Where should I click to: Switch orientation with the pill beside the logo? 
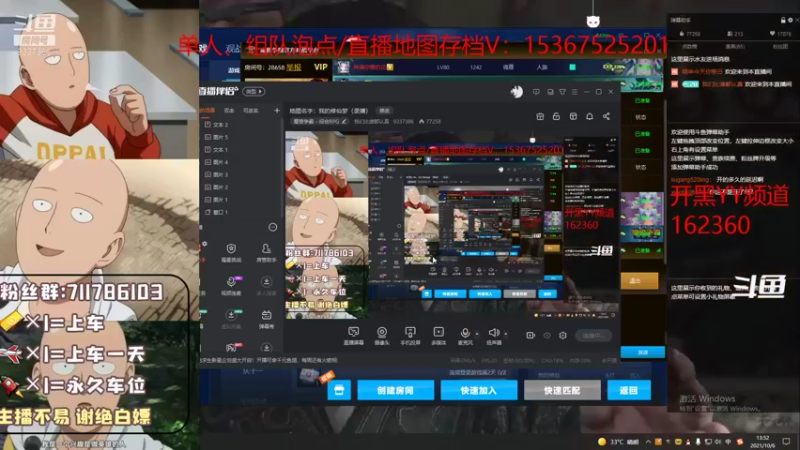point(254,91)
